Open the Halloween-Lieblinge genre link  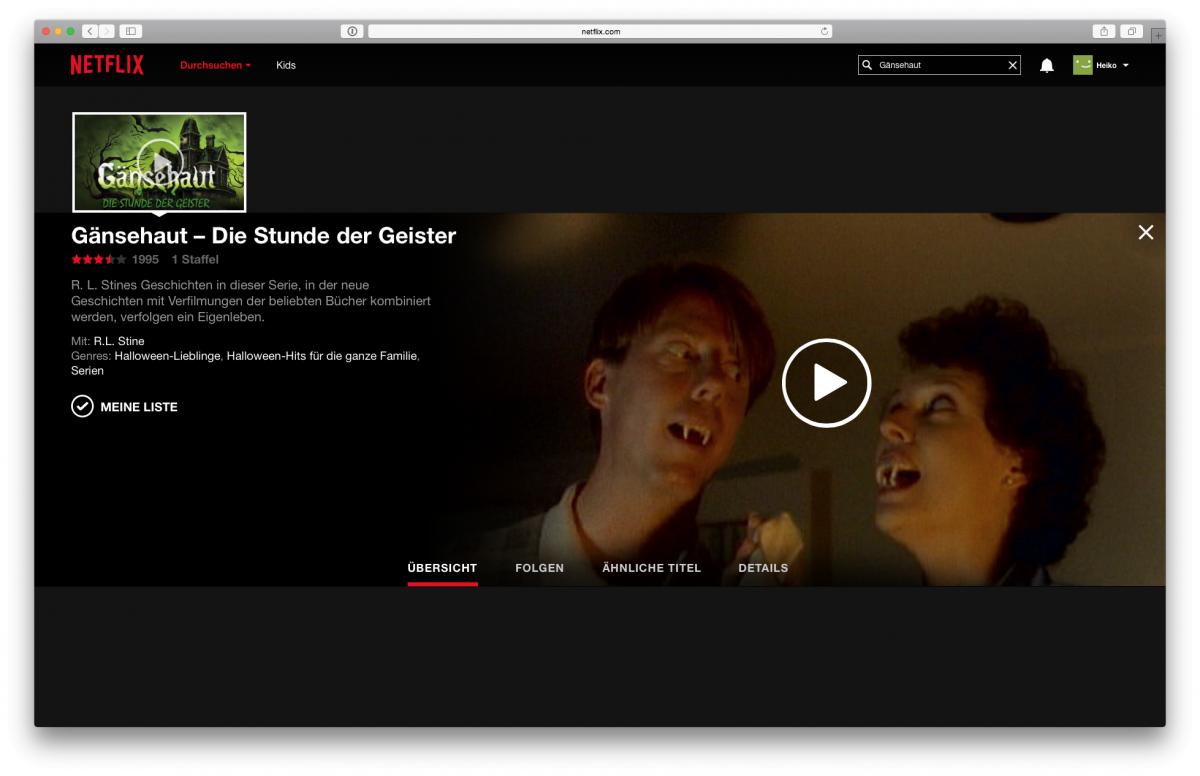point(167,355)
